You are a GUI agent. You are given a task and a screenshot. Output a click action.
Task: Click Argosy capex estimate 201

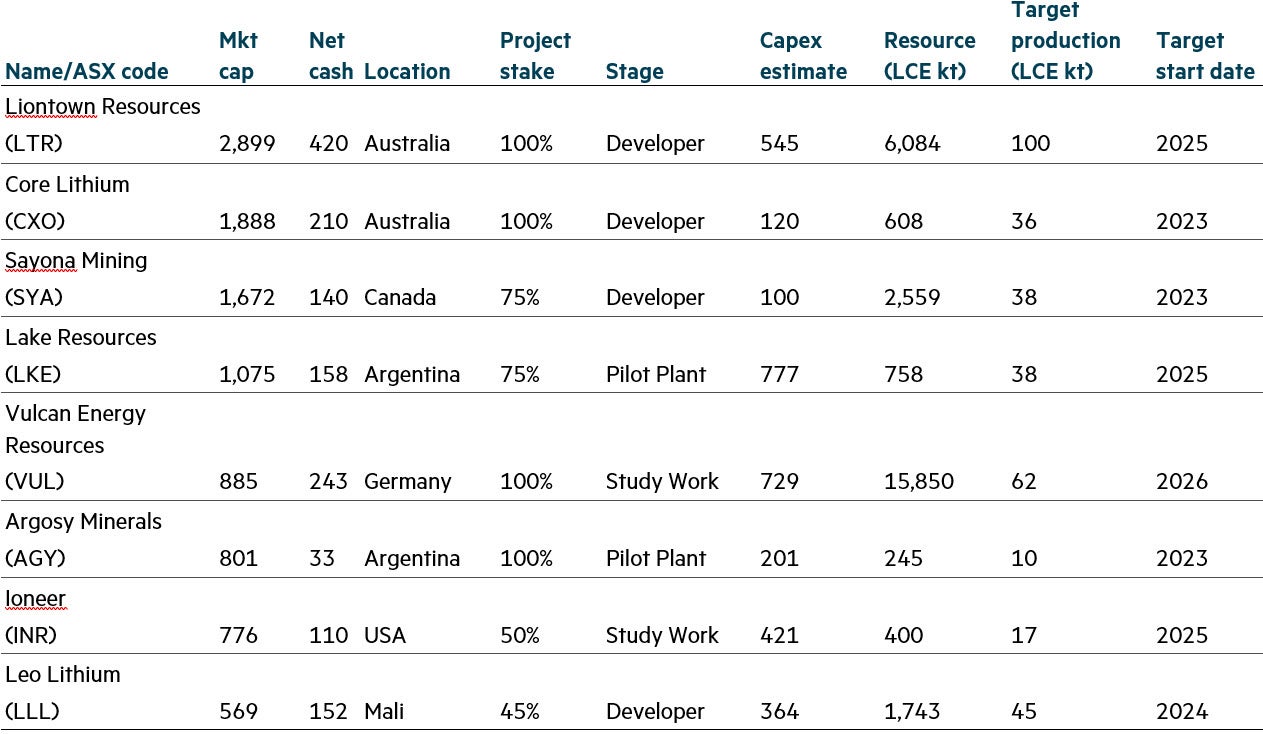[780, 558]
